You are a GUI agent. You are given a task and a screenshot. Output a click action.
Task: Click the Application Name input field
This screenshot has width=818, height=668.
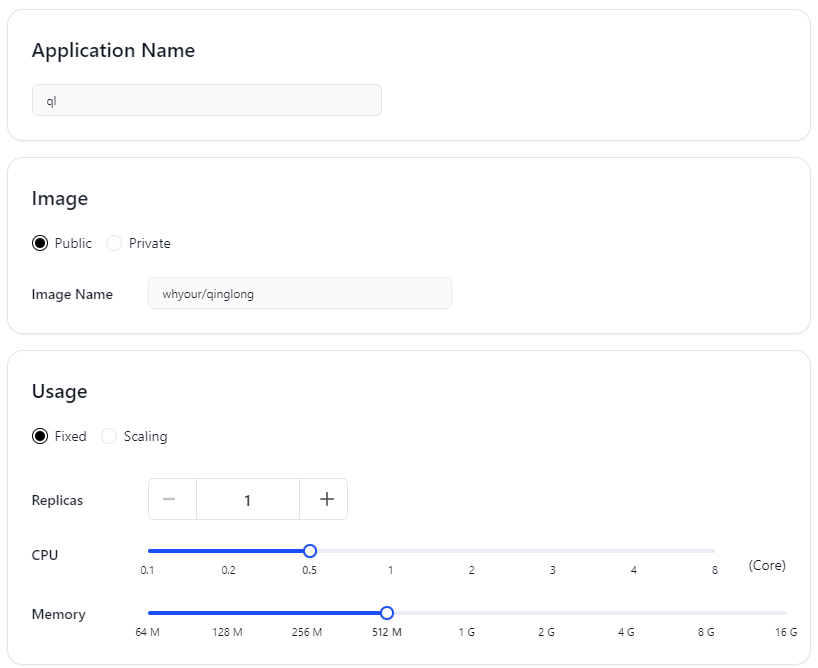(207, 100)
